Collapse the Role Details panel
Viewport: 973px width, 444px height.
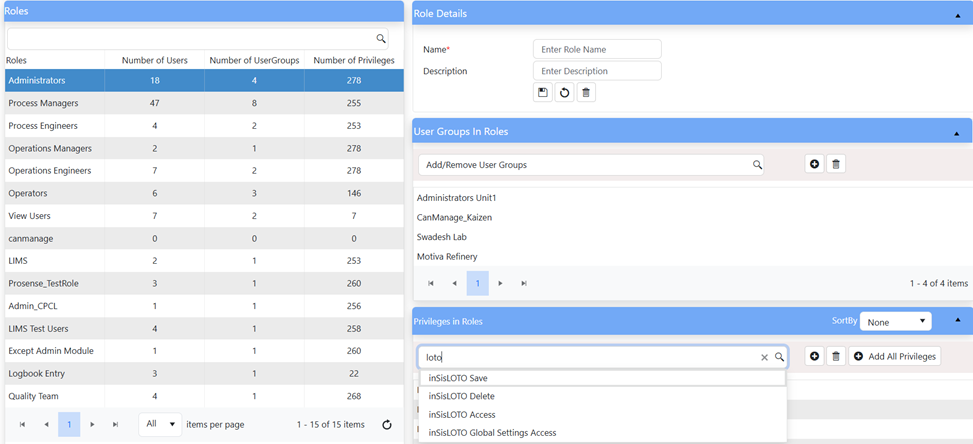956,14
